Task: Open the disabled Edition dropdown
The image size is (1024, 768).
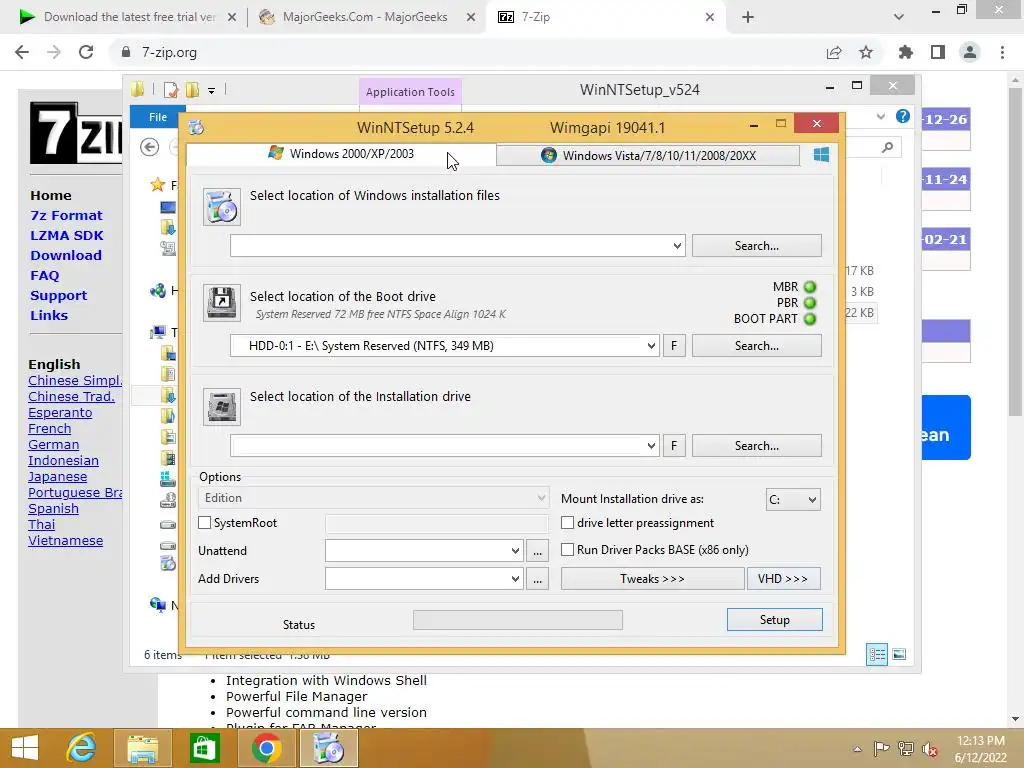Action: [x=373, y=498]
